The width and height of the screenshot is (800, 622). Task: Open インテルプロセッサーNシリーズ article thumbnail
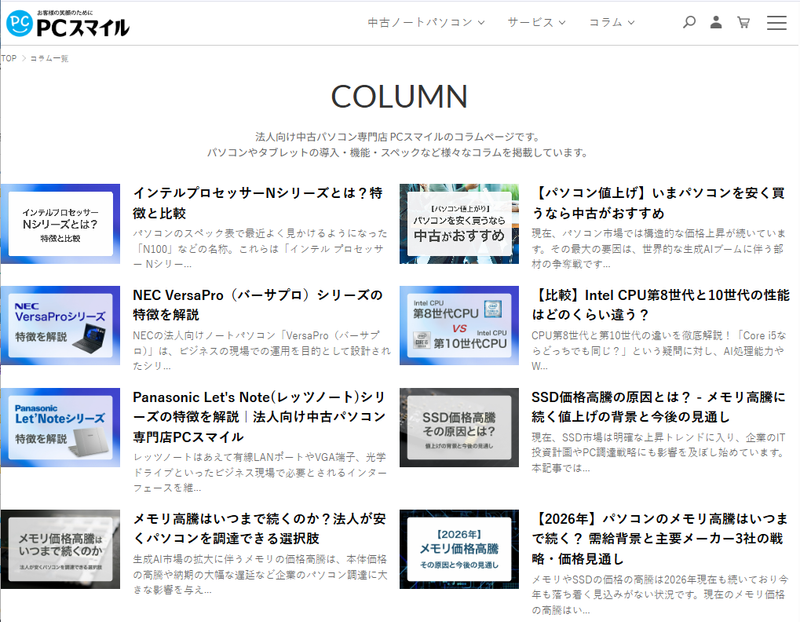(x=60, y=223)
